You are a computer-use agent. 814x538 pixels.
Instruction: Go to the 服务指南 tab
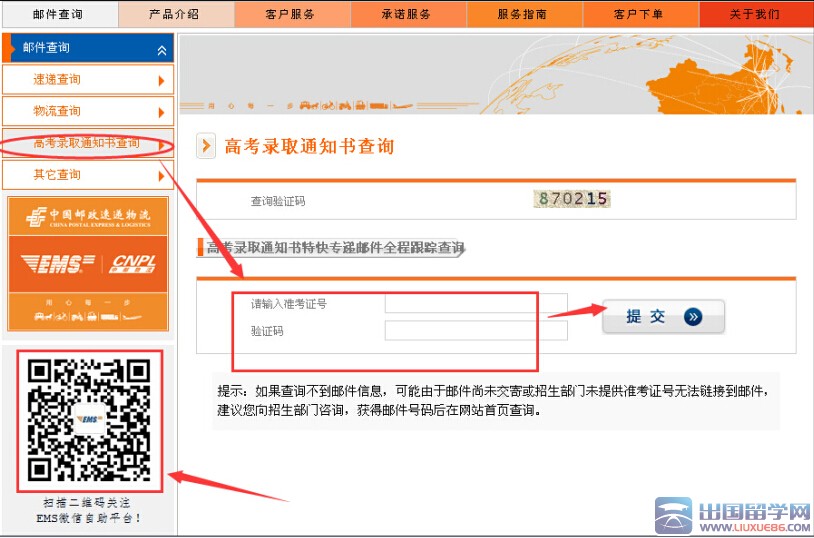[522, 14]
